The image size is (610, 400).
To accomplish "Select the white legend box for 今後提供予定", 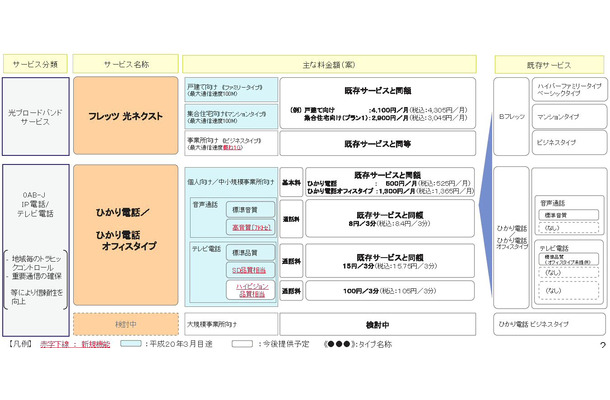I will 242,344.
